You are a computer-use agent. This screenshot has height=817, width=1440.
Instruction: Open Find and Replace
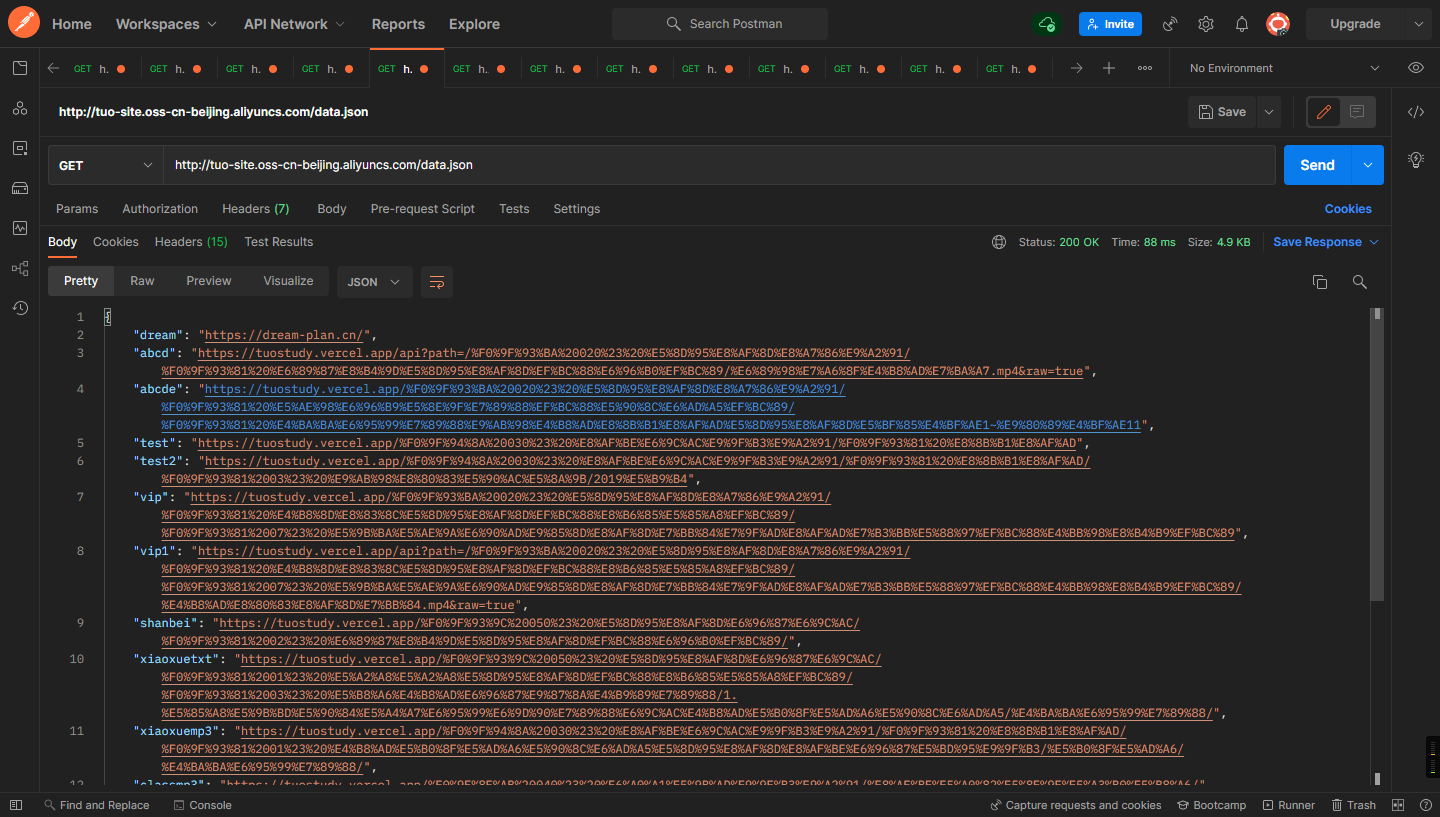(x=97, y=805)
